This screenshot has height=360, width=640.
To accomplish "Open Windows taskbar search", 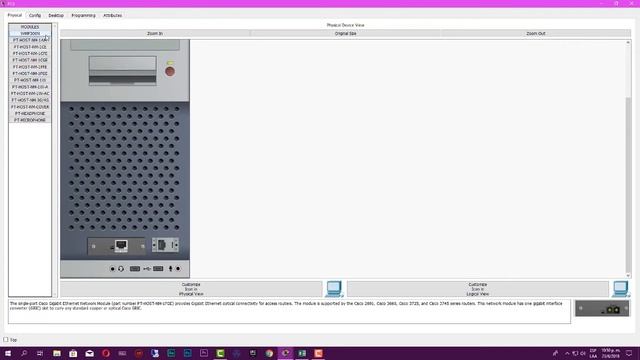I will click(x=24, y=353).
